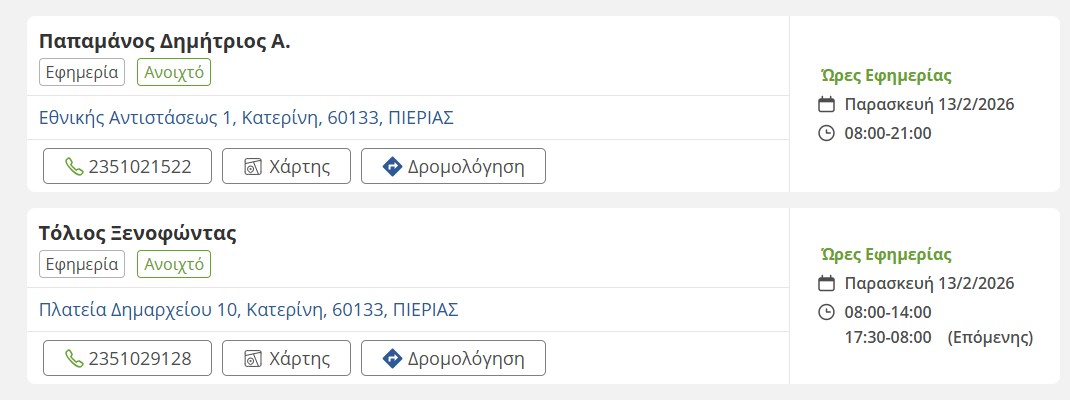Click Εφημερία tag under Τόλιος Ξενοφώντας
The height and width of the screenshot is (400, 1070).
point(82,265)
